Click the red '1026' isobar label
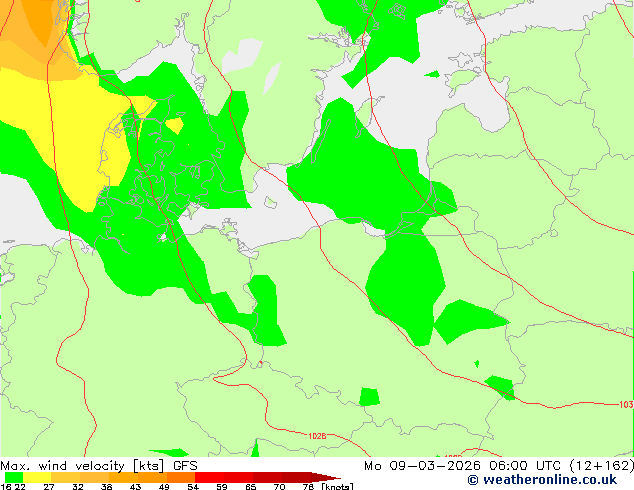 click(x=317, y=436)
